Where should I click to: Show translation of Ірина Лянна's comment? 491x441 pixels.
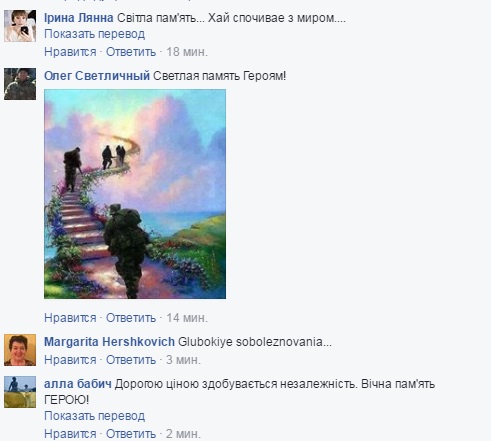pos(95,34)
